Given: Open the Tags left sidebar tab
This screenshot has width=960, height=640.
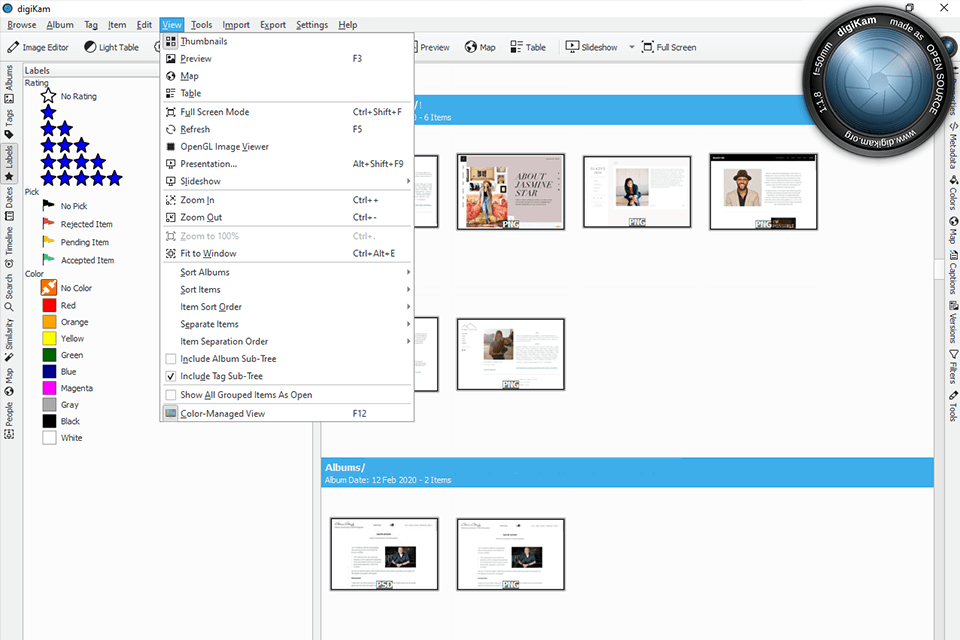Looking at the screenshot, I should pos(9,124).
